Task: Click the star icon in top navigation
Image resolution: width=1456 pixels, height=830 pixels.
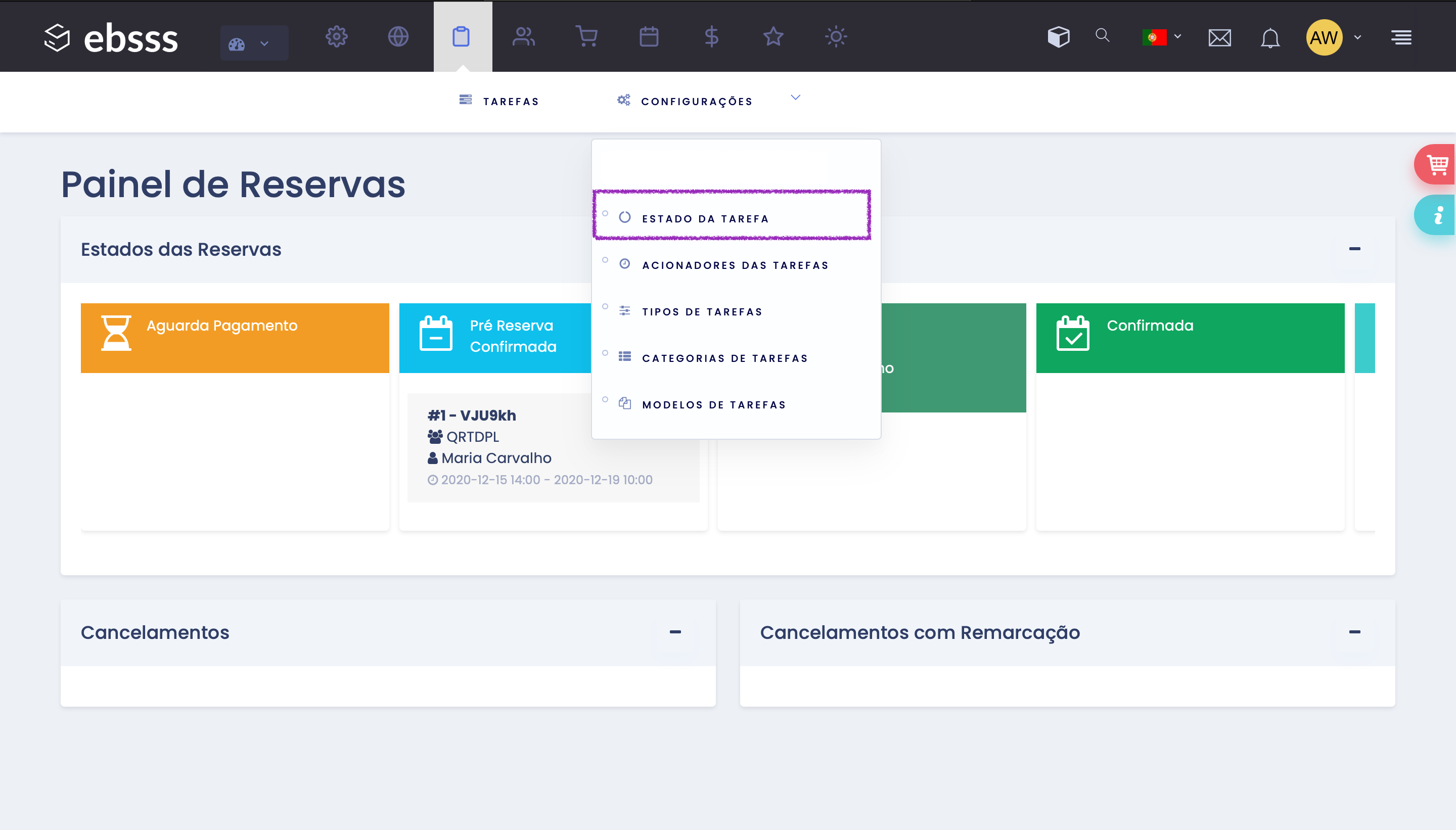Action: [x=773, y=37]
